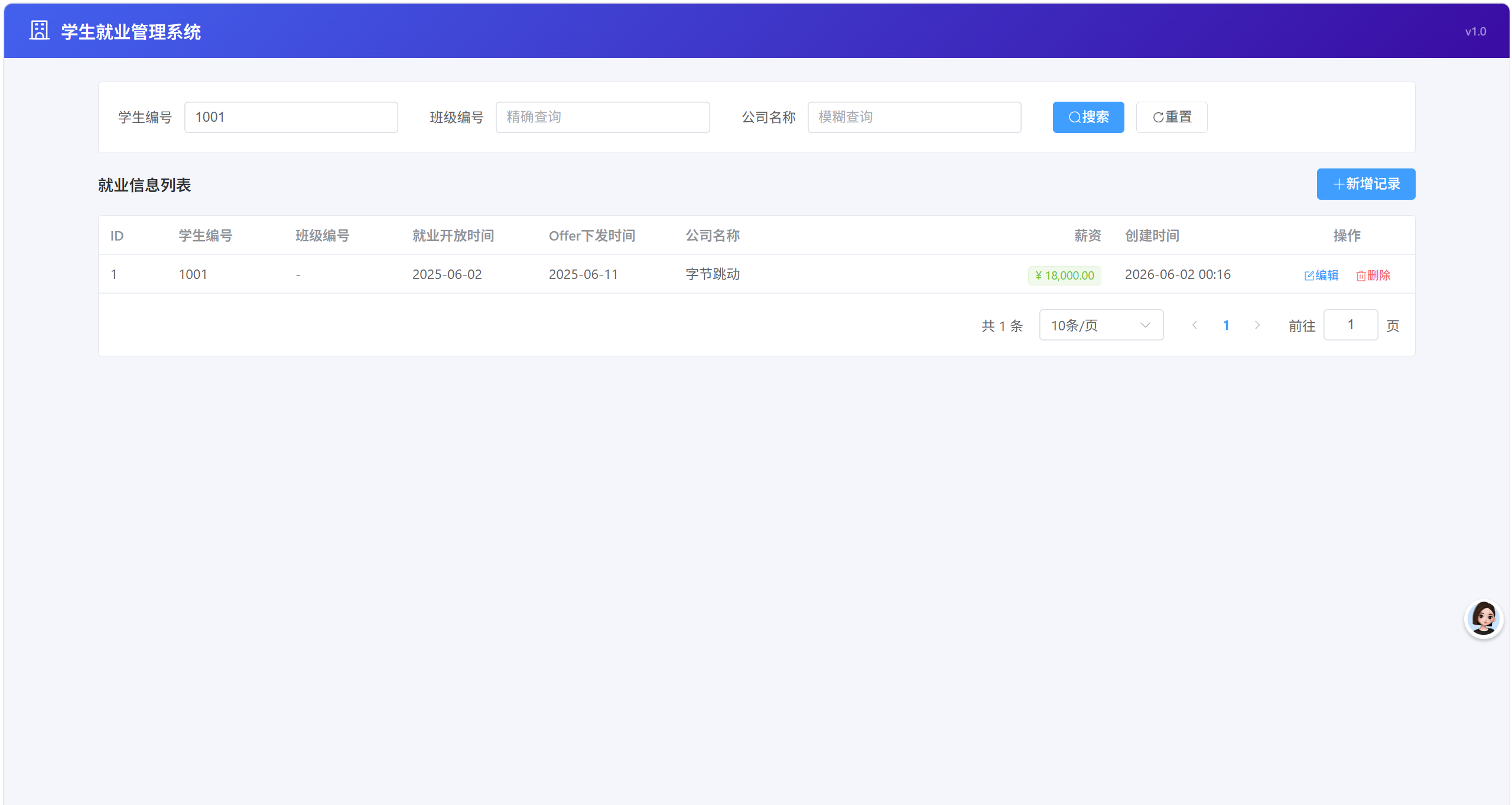Click the building logo icon in header
This screenshot has height=805, width=1512.
(39, 31)
